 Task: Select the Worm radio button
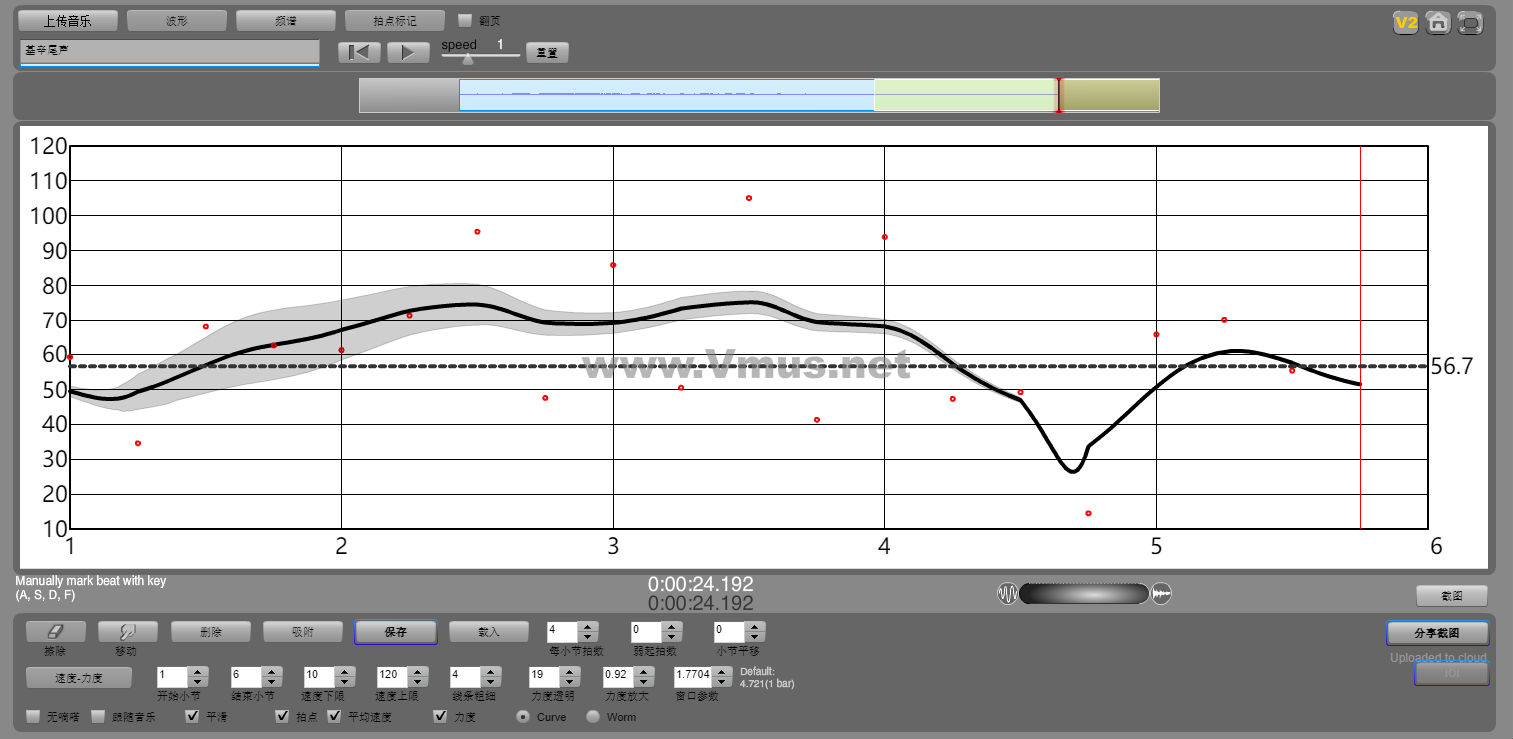593,717
